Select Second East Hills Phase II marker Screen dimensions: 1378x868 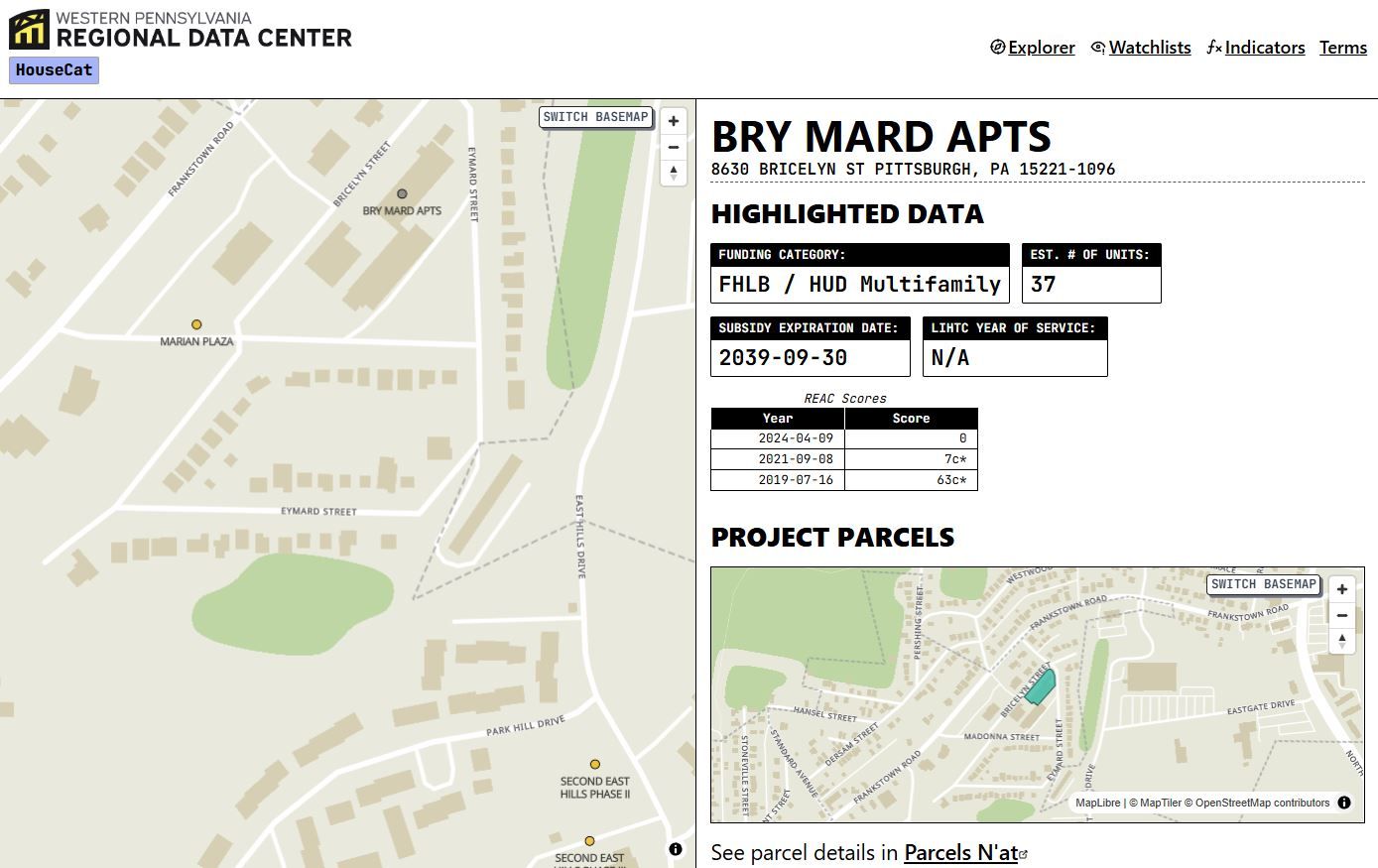point(595,765)
